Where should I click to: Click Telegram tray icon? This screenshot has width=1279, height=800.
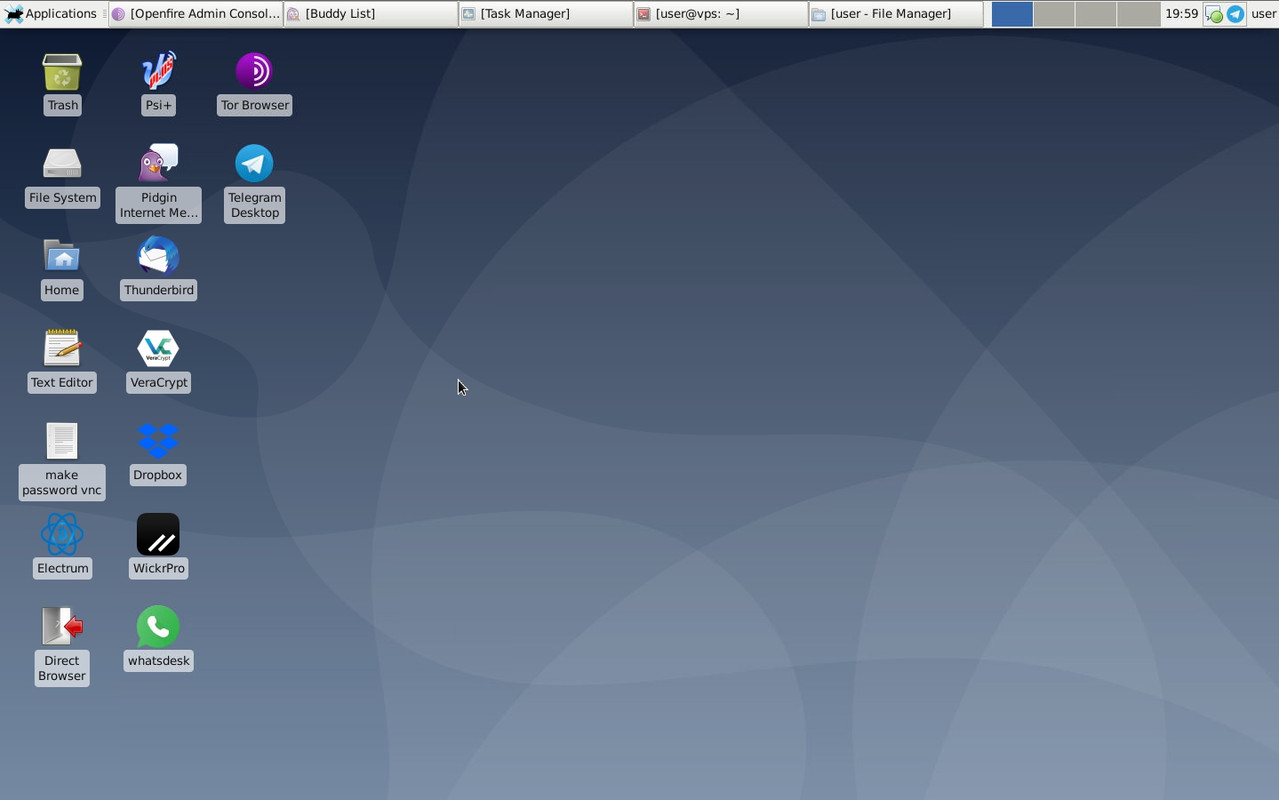1236,14
